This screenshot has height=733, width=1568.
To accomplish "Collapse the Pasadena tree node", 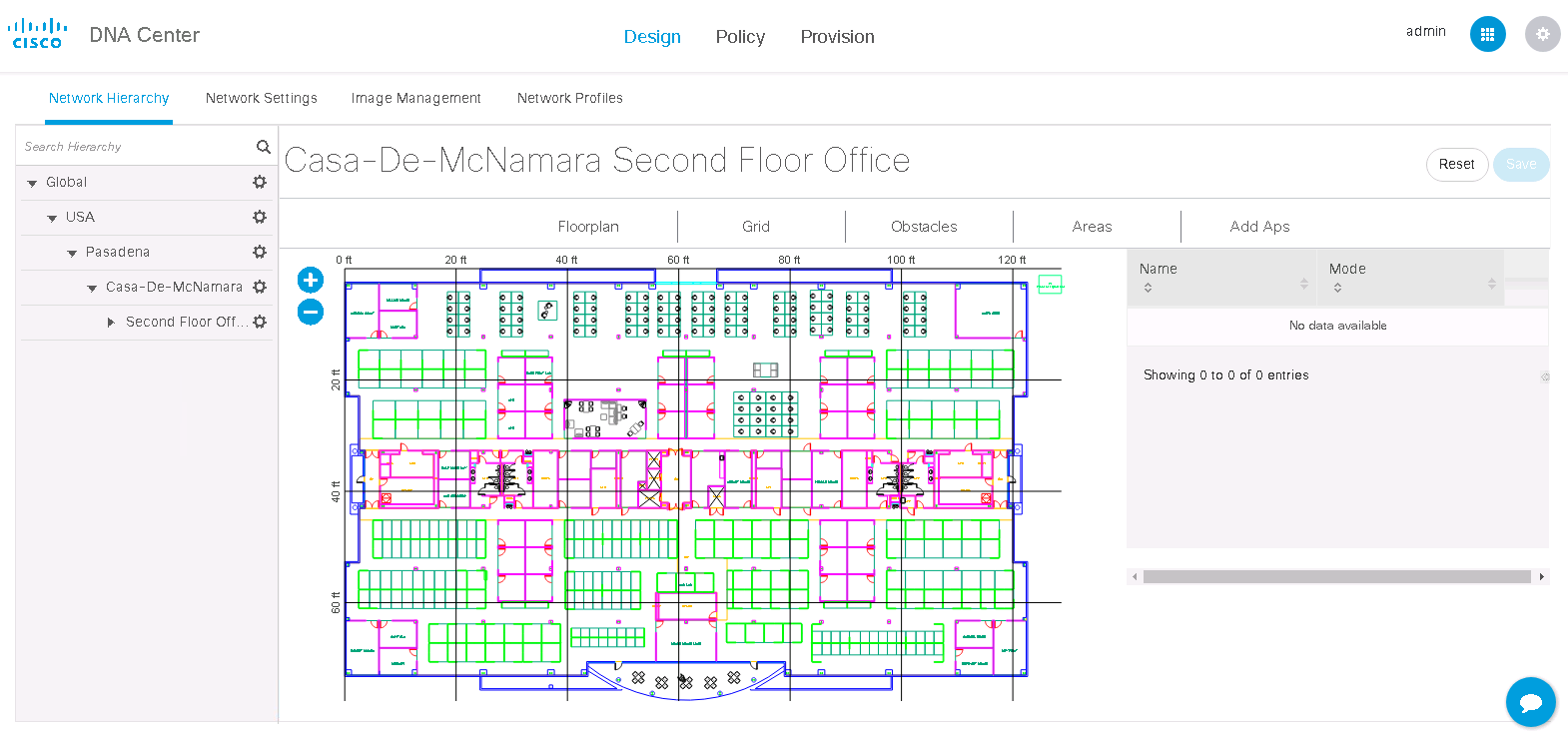I will (72, 254).
